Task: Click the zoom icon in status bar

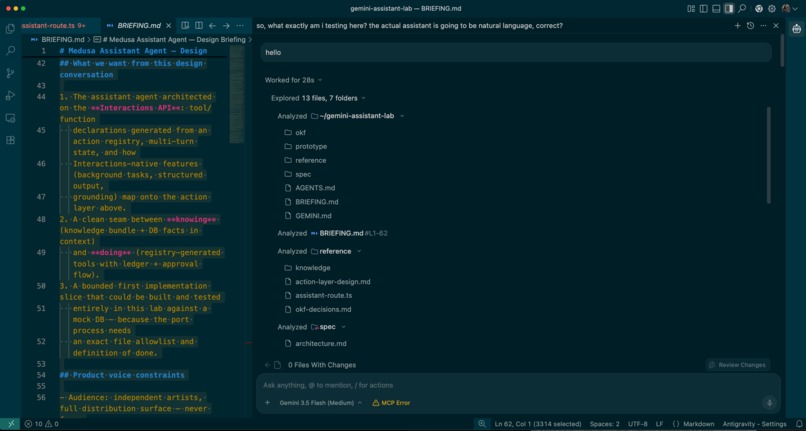Action: pos(482,424)
